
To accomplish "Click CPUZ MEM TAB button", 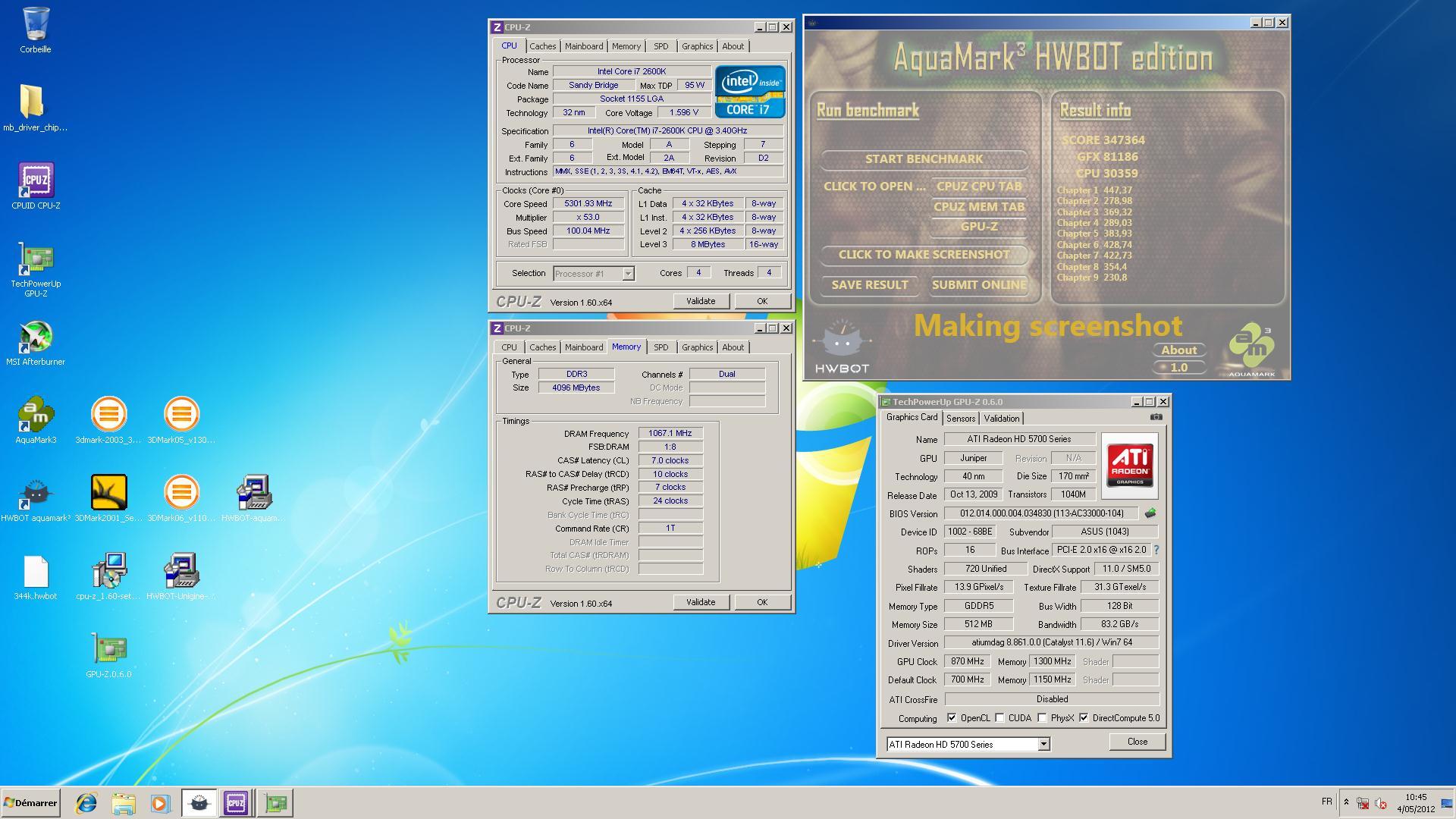I will point(979,207).
